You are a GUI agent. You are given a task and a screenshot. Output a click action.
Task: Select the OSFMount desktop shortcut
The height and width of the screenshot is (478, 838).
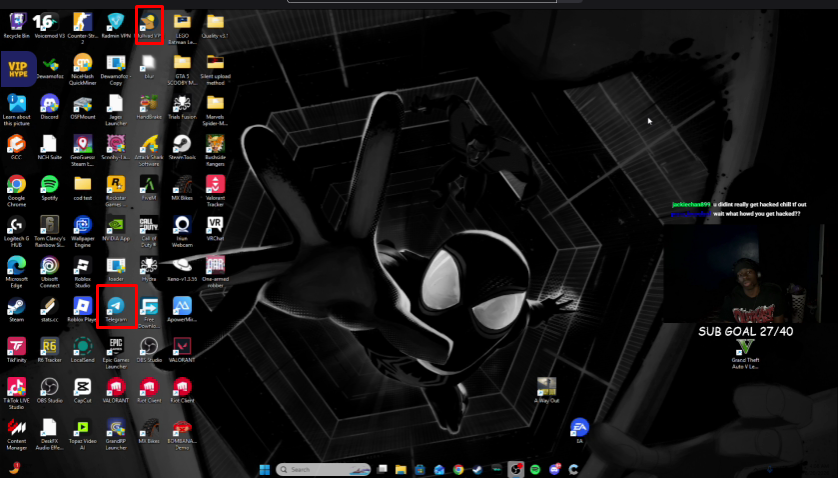pos(82,106)
